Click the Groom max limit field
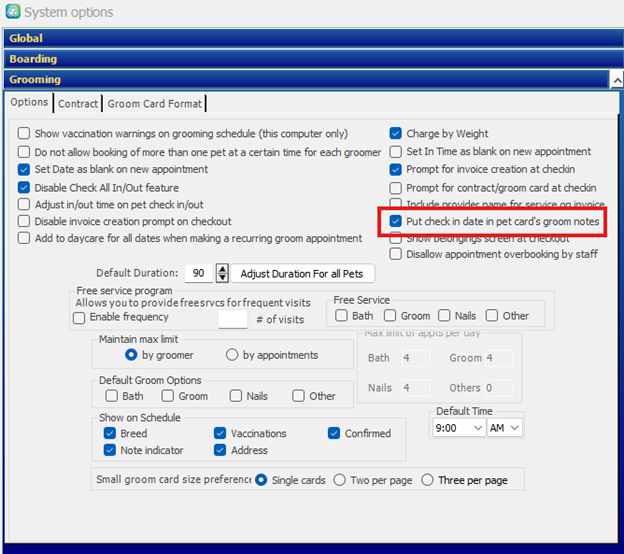The height and width of the screenshot is (554, 624). (499, 358)
